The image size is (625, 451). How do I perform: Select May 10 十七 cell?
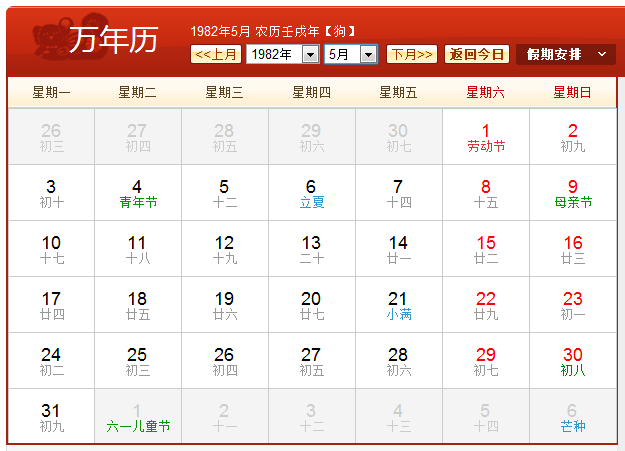click(51, 248)
